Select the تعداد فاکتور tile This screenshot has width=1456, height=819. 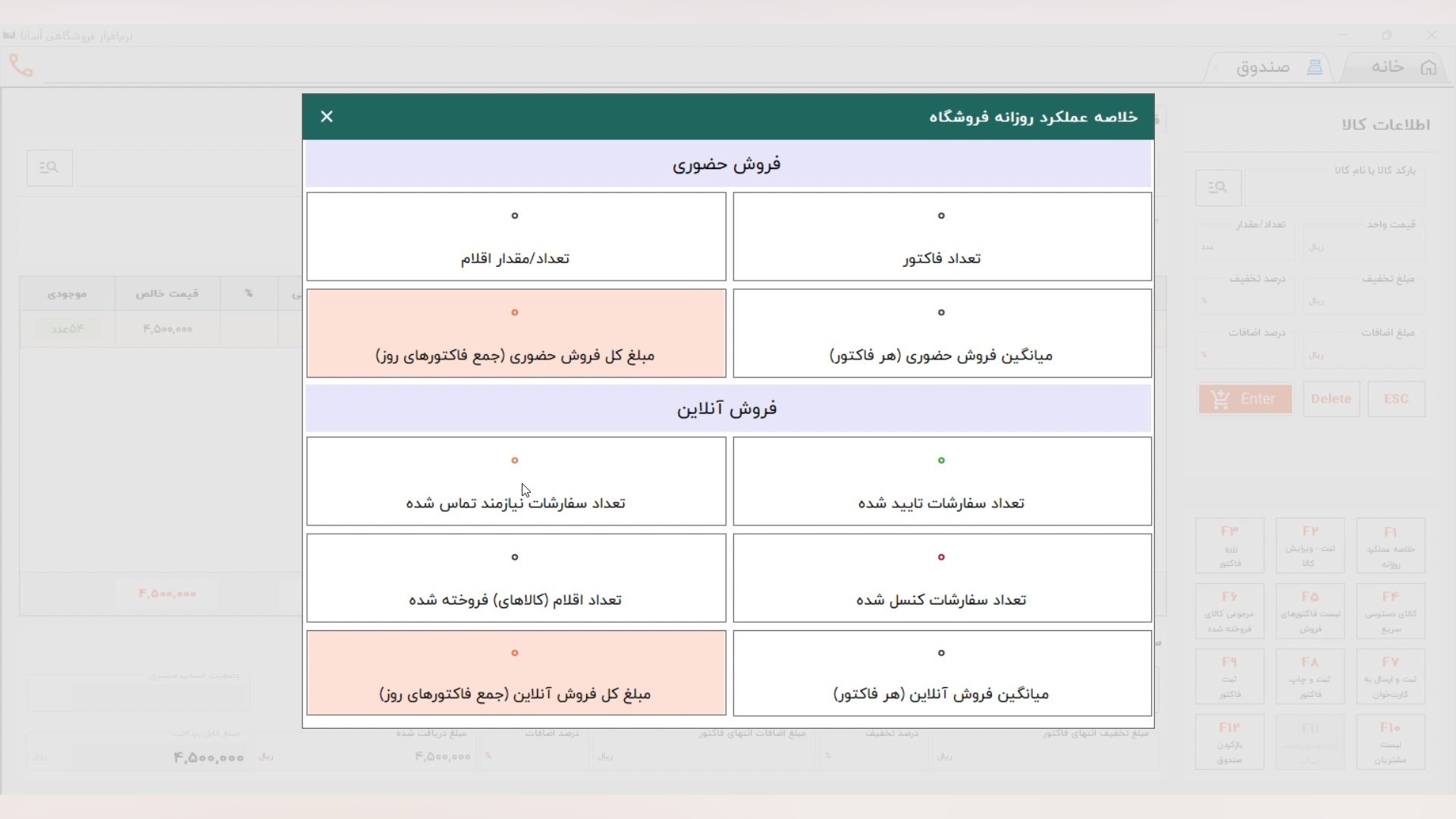pos(942,237)
